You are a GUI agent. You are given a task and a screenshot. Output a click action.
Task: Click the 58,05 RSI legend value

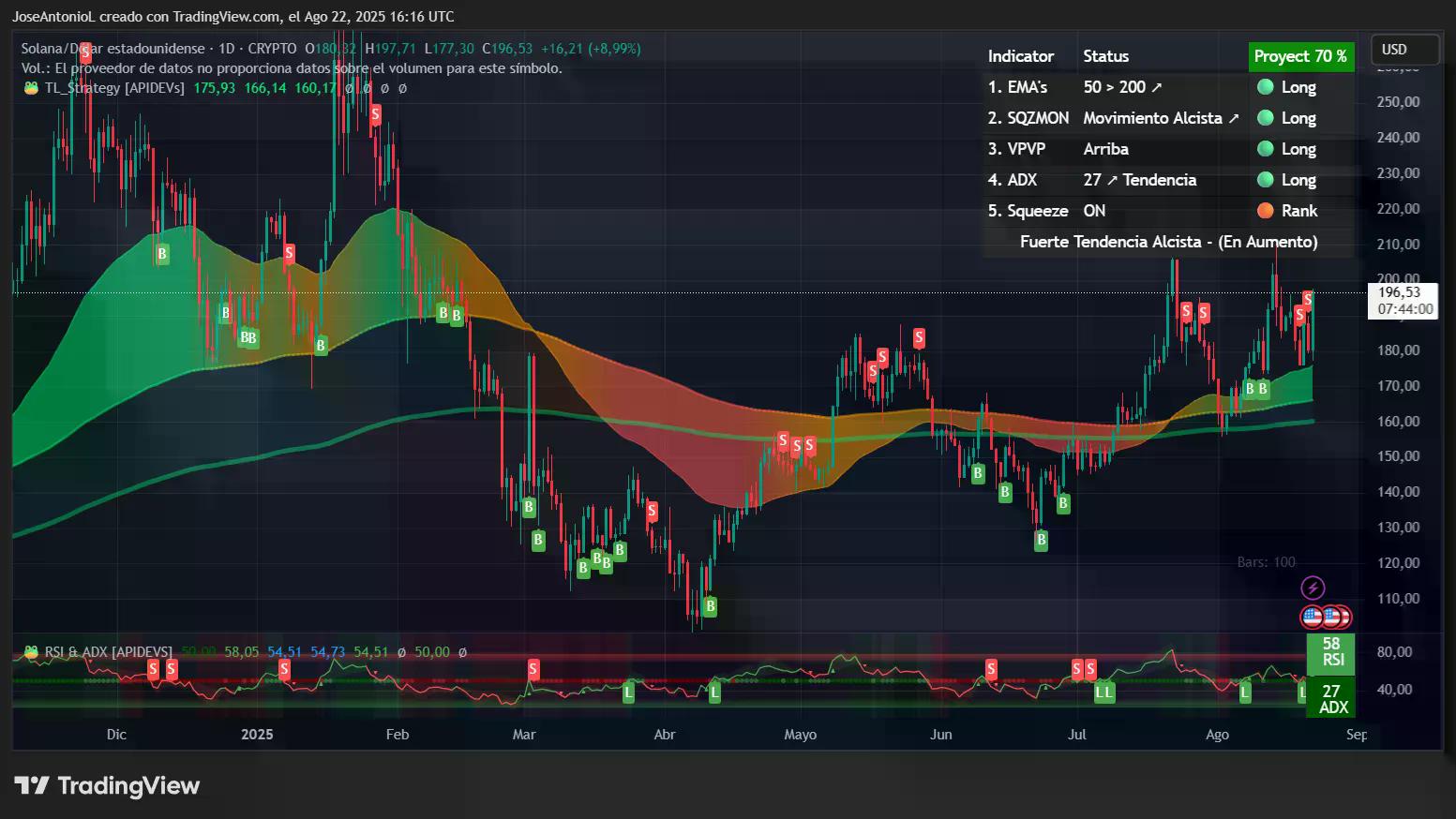pyautogui.click(x=242, y=652)
